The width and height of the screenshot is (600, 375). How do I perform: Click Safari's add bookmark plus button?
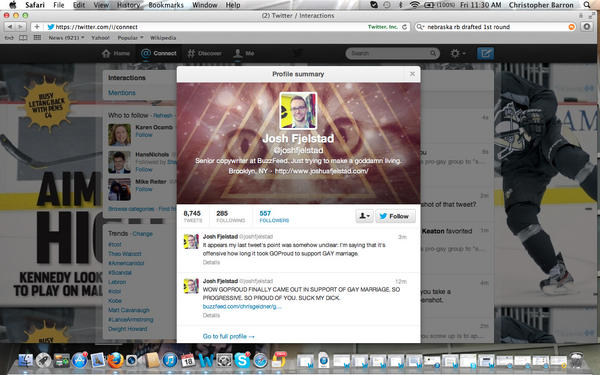[37, 27]
